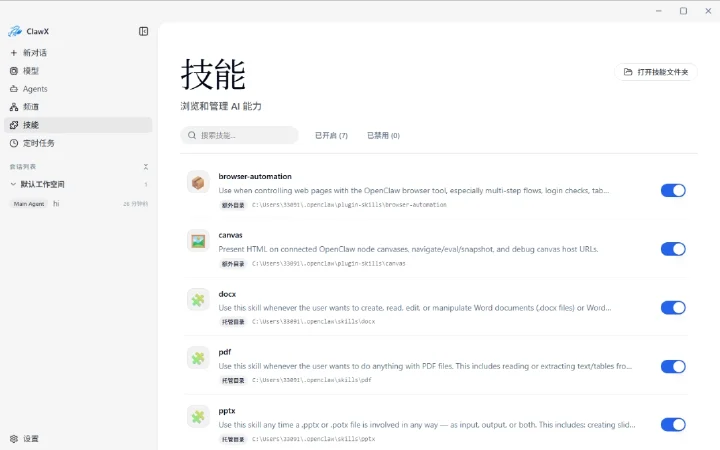The image size is (720, 450).
Task: Click the canvas plugin-skills path text
Action: (x=328, y=264)
